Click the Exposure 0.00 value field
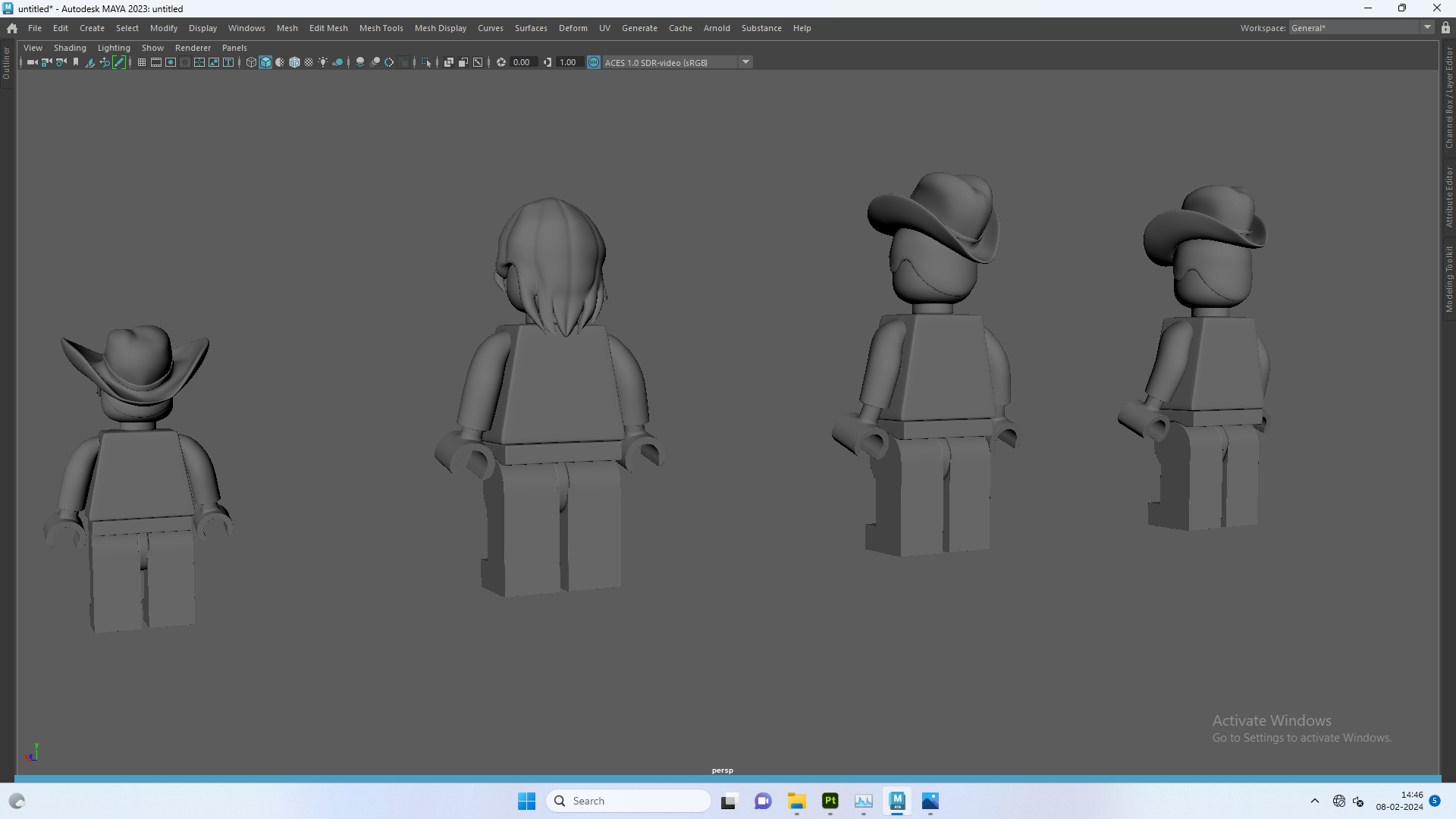Viewport: 1456px width, 819px height. tap(523, 62)
